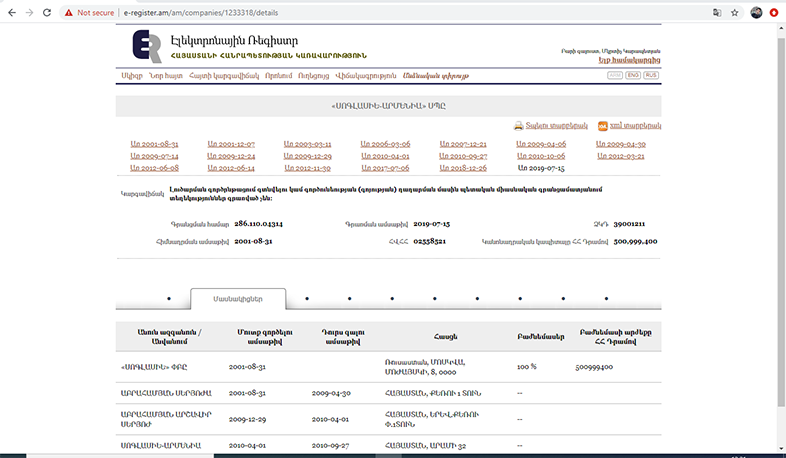This screenshot has width=786, height=458.
Task: Click the Նոր համակարգից link
Action: (628, 60)
